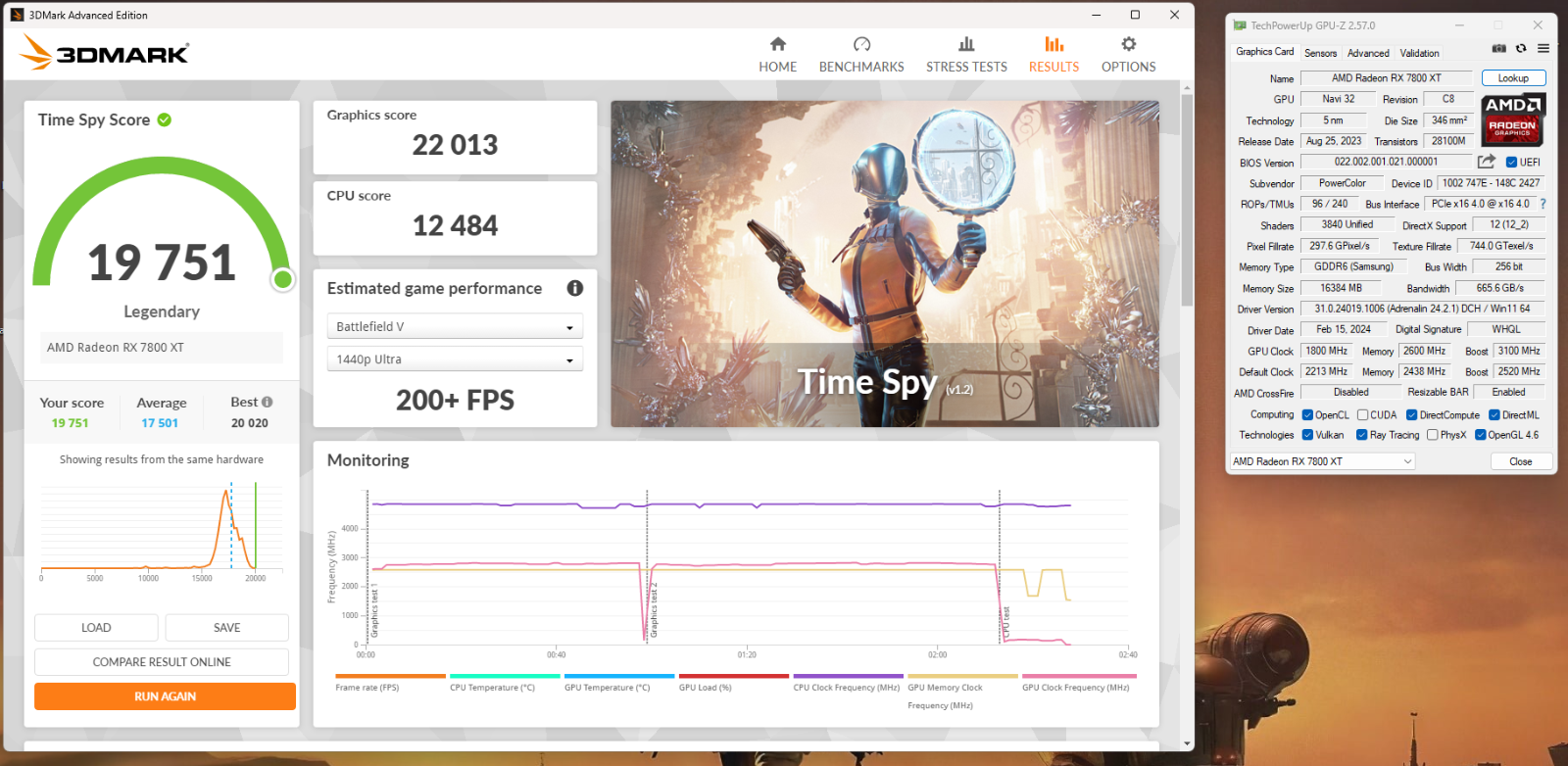The height and width of the screenshot is (766, 1568).
Task: Switch to the Graphics Card tab in GPU-Z
Action: click(x=1264, y=52)
